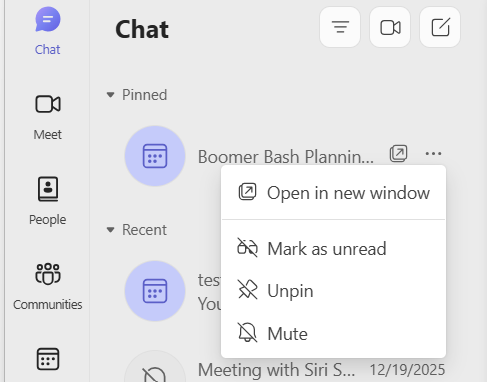Select Unpin from context menu
This screenshot has height=382, width=487.
[x=333, y=291]
